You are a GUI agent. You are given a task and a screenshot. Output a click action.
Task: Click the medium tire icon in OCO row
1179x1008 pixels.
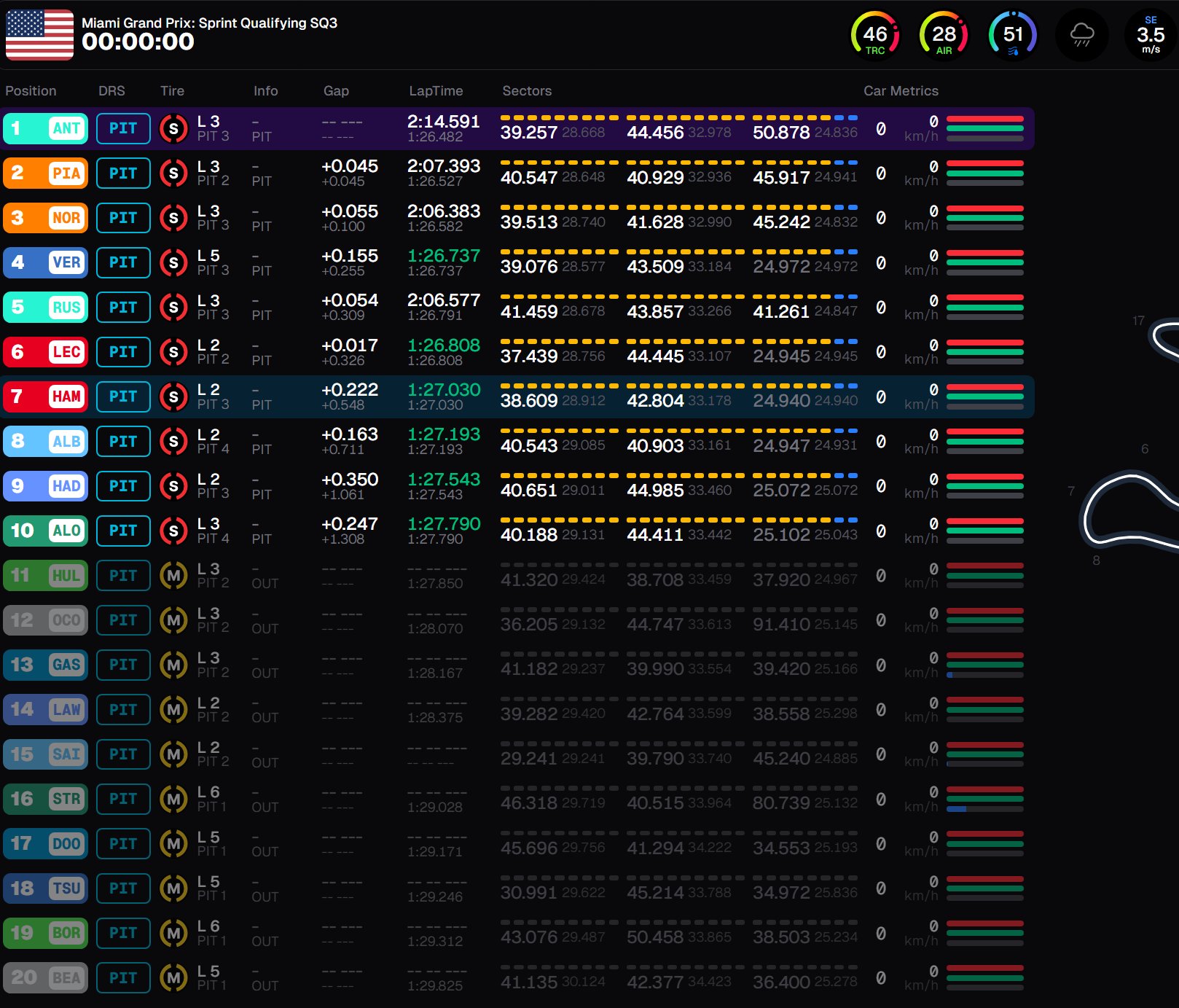pyautogui.click(x=173, y=620)
